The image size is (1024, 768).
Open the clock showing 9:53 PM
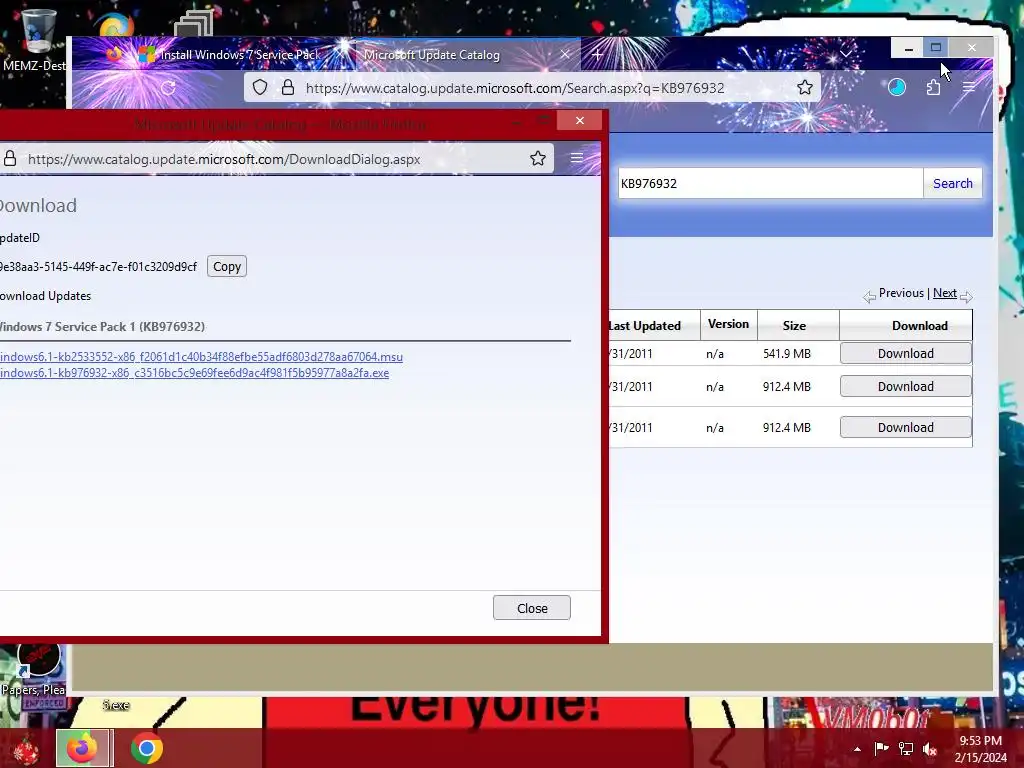[x=980, y=749]
